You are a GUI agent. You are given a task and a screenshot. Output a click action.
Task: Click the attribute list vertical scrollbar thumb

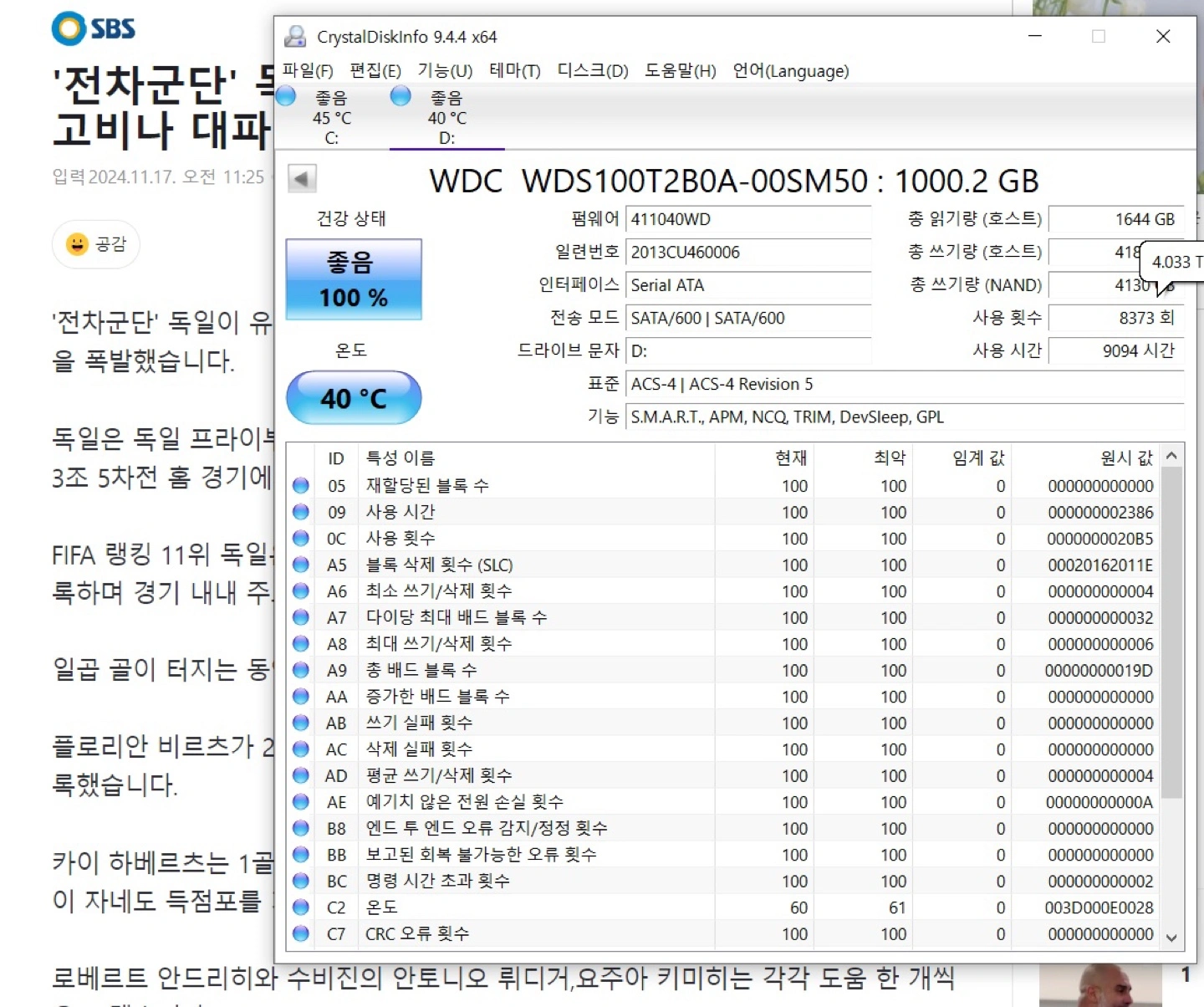tap(1171, 632)
